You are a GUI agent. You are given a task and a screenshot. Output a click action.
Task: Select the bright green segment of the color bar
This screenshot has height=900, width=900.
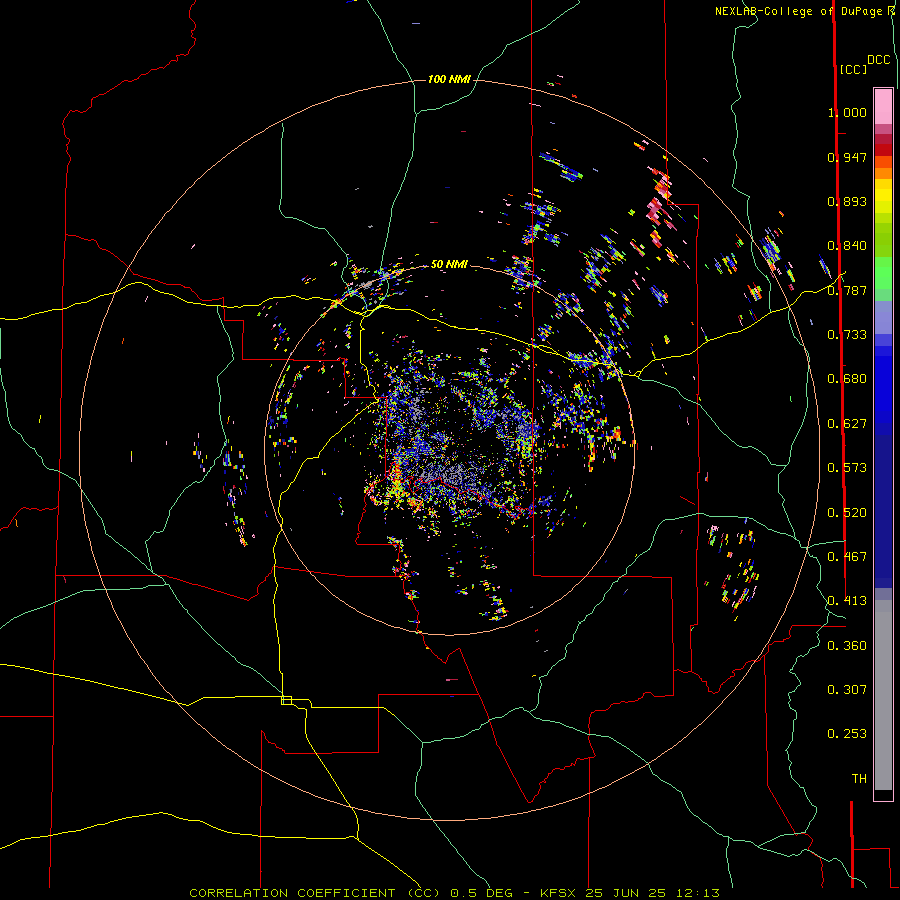883,273
